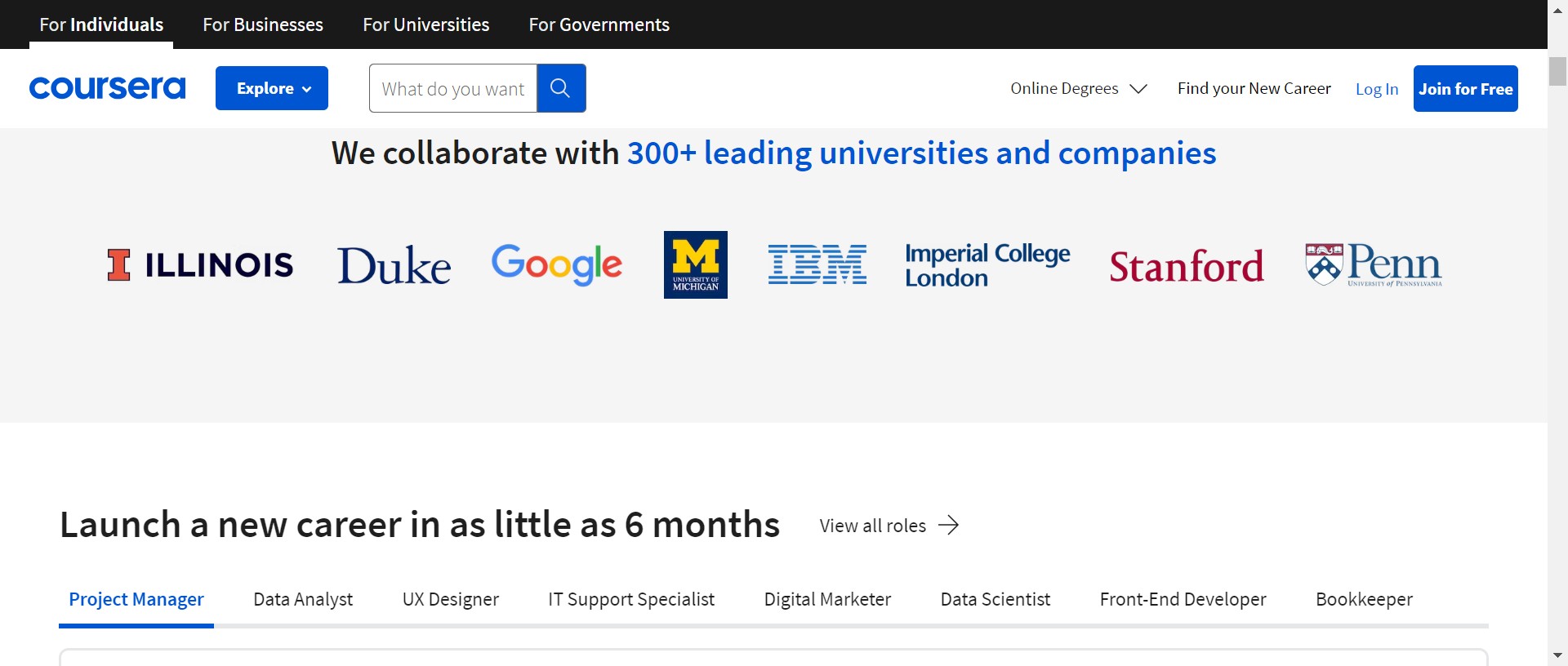Click the Penn university logo

(x=1373, y=264)
